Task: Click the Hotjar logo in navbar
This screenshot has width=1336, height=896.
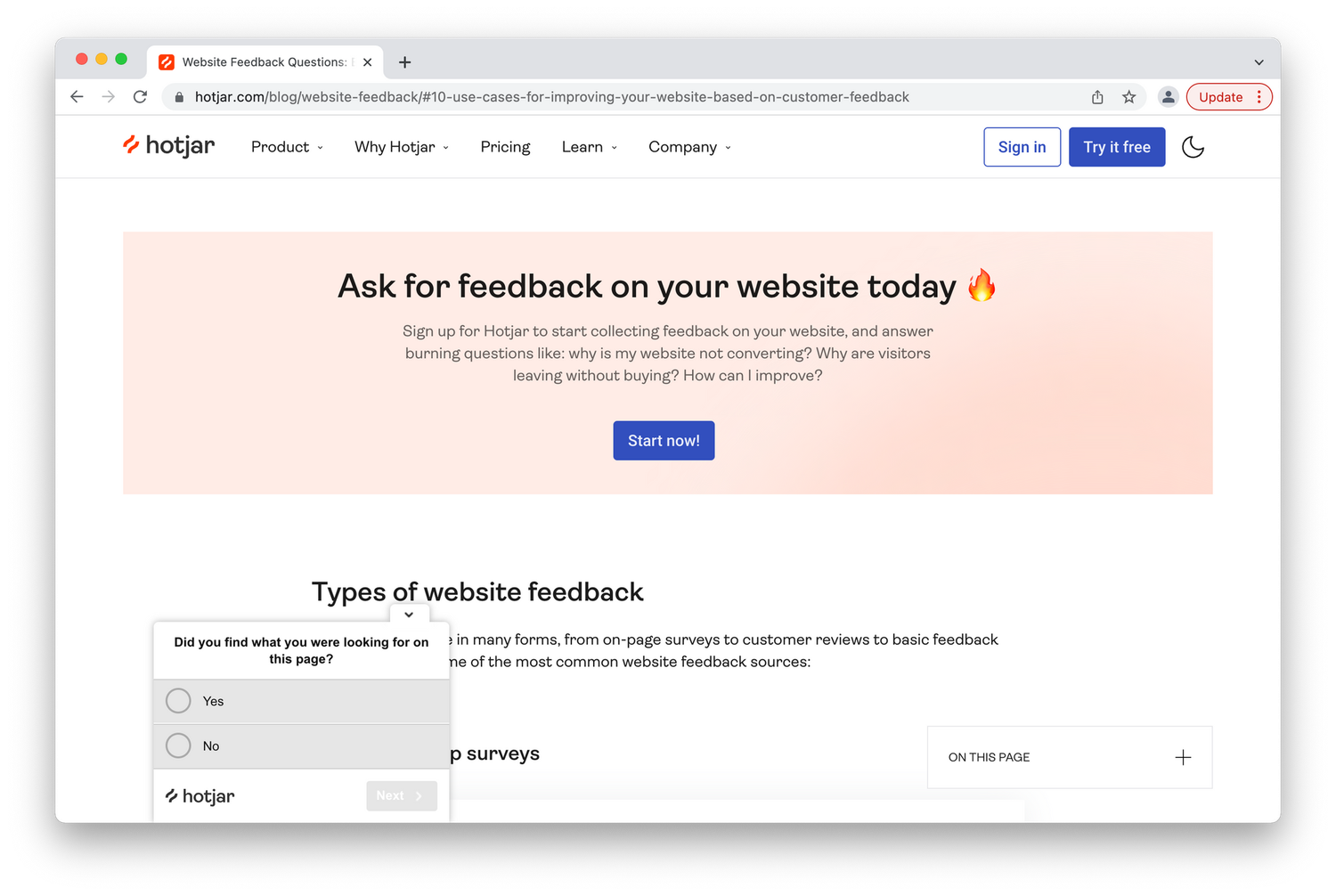Action: [x=169, y=146]
